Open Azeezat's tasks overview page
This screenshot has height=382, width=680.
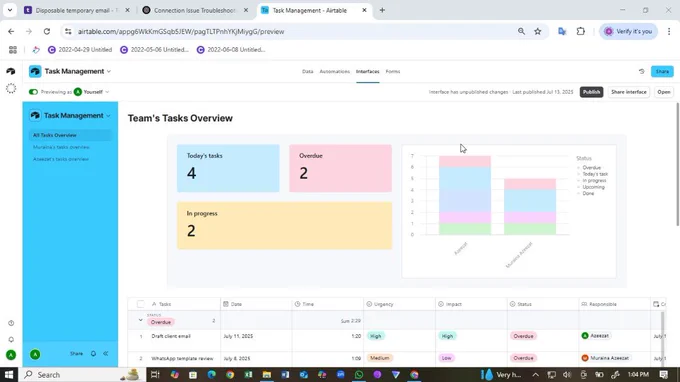pos(61,159)
